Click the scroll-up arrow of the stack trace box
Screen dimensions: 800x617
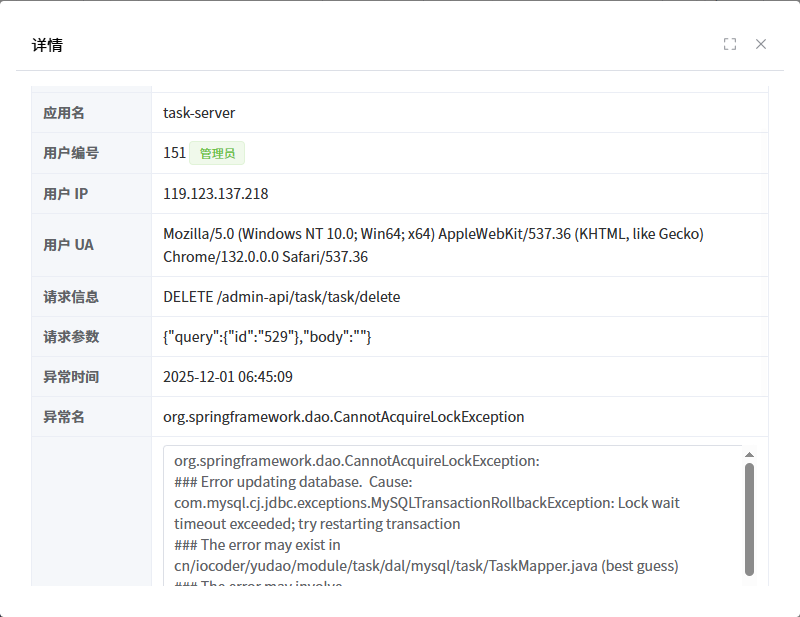[749, 455]
